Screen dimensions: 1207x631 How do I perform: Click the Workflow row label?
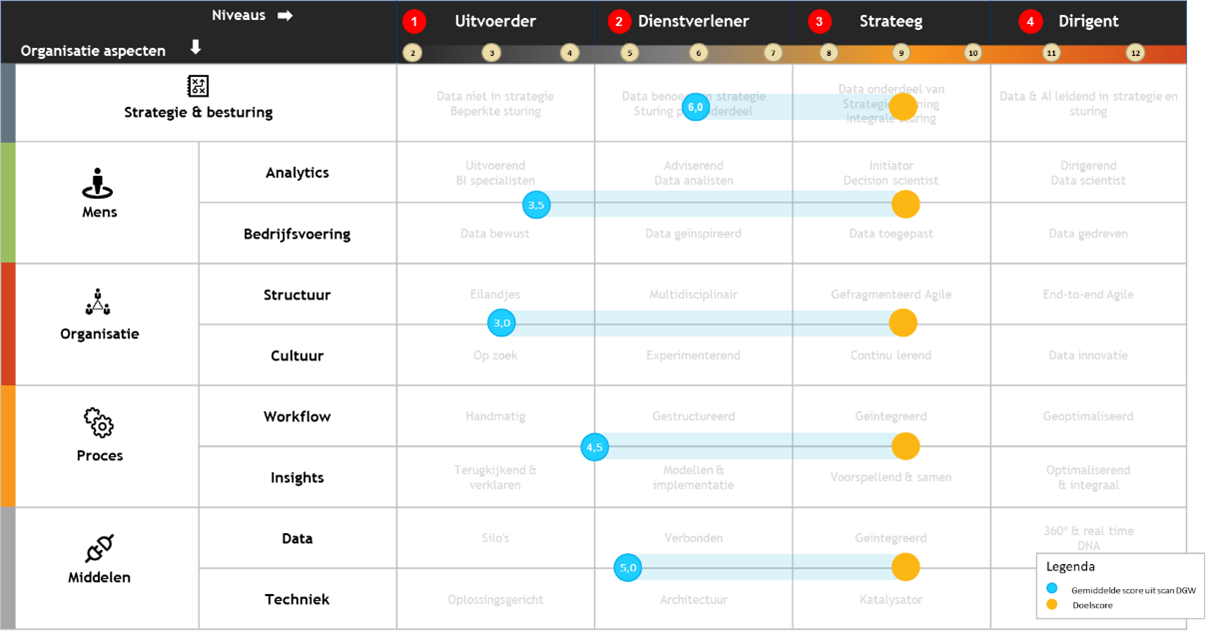tap(297, 416)
